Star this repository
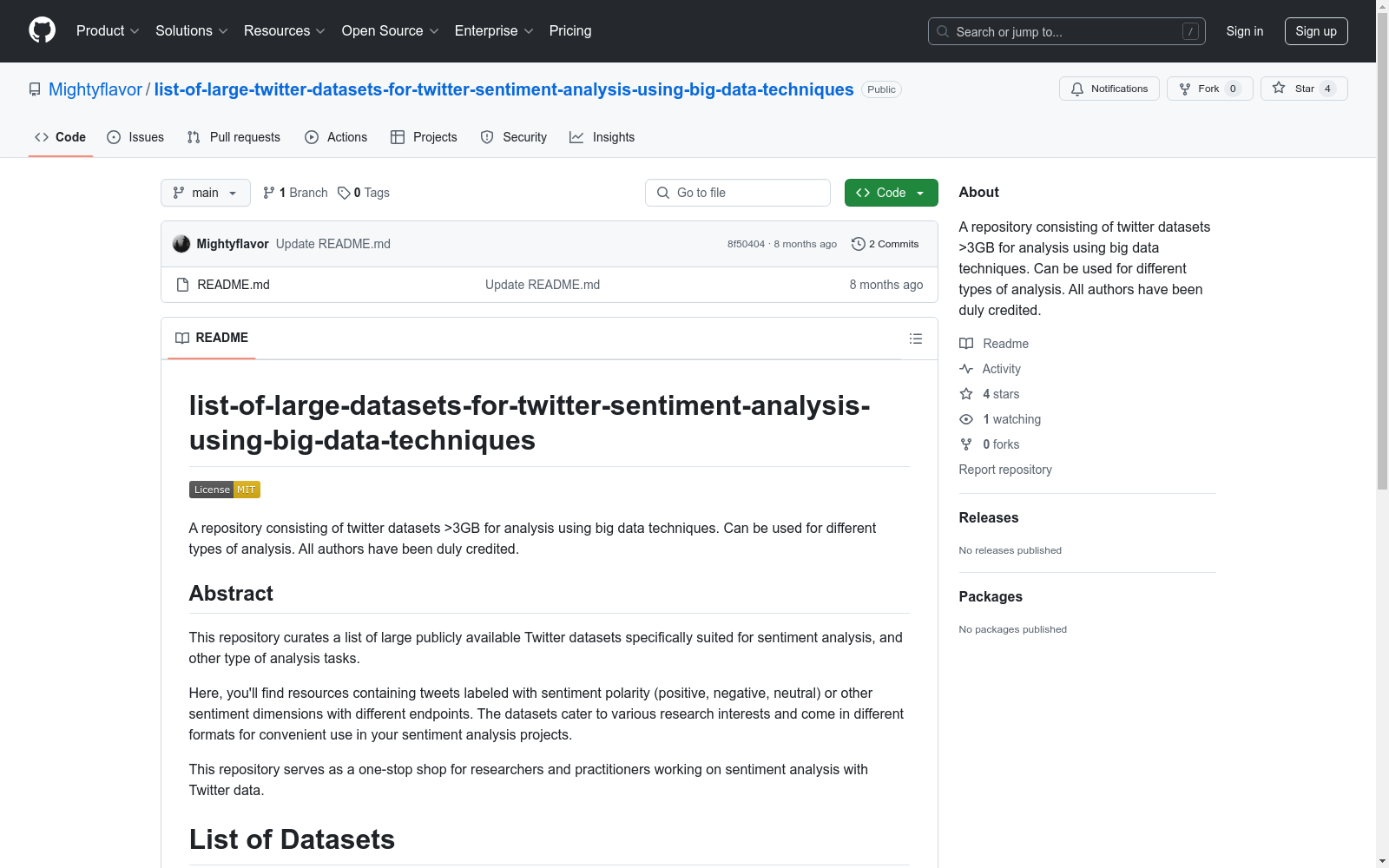 [1303, 89]
